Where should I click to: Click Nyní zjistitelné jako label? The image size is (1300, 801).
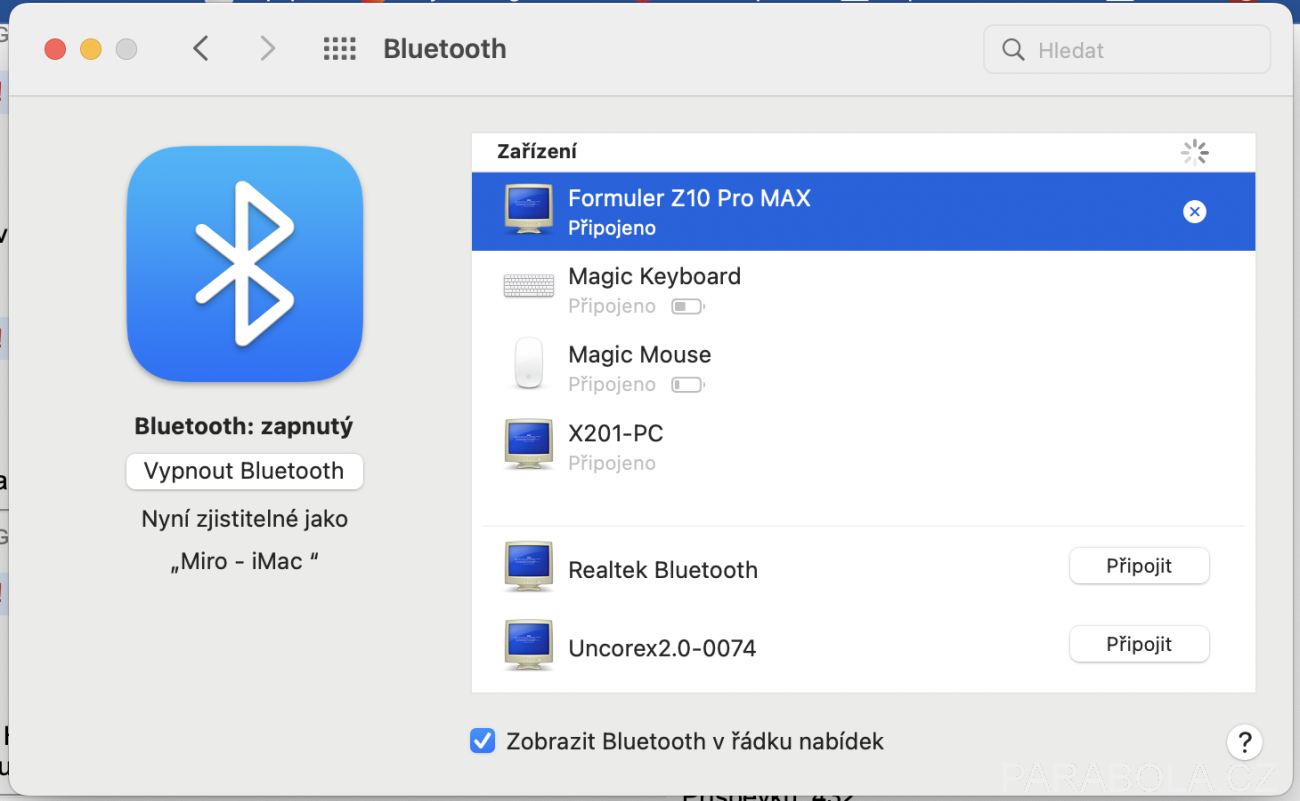(245, 519)
